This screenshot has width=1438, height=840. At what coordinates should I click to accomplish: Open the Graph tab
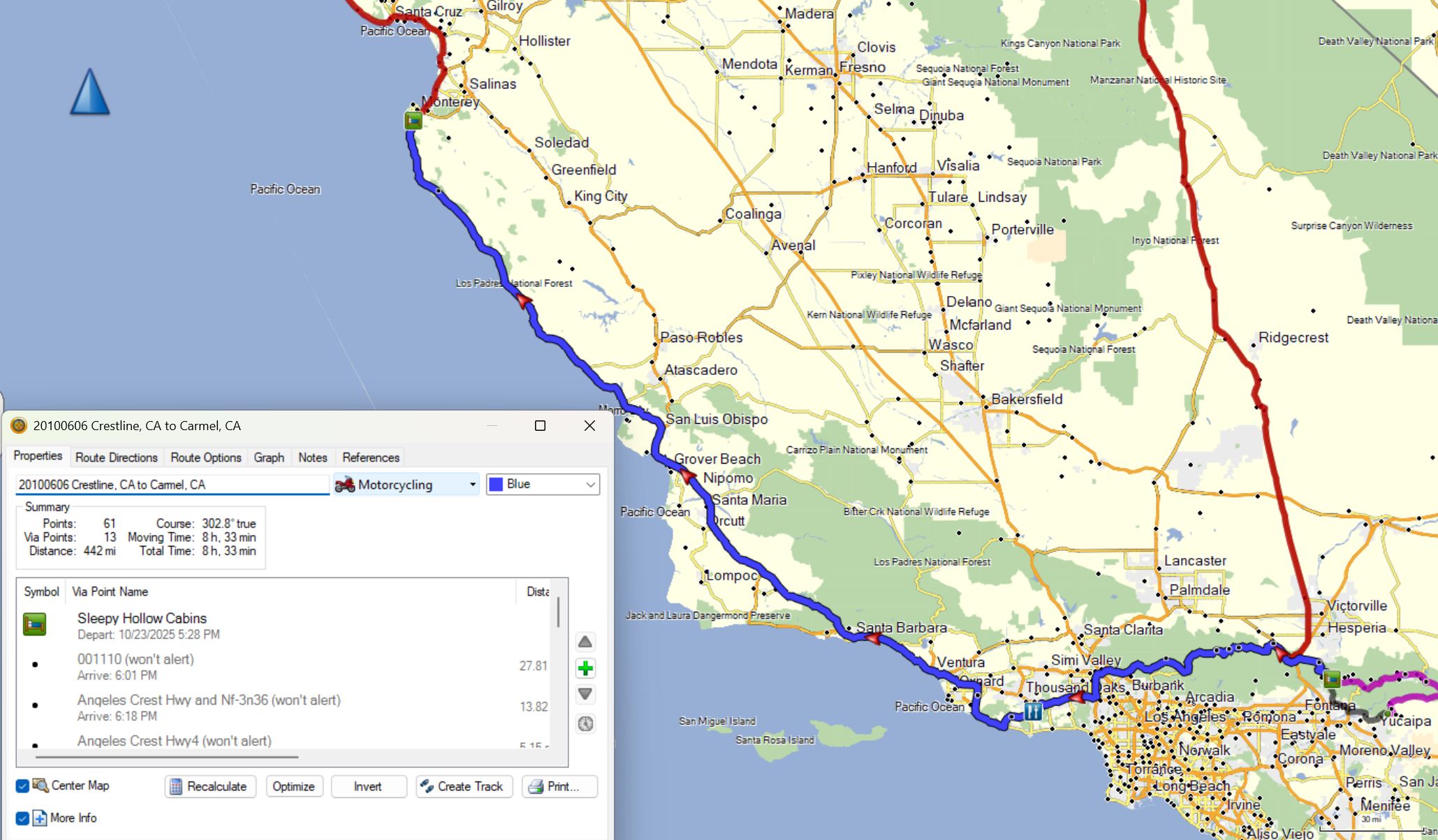pyautogui.click(x=269, y=457)
